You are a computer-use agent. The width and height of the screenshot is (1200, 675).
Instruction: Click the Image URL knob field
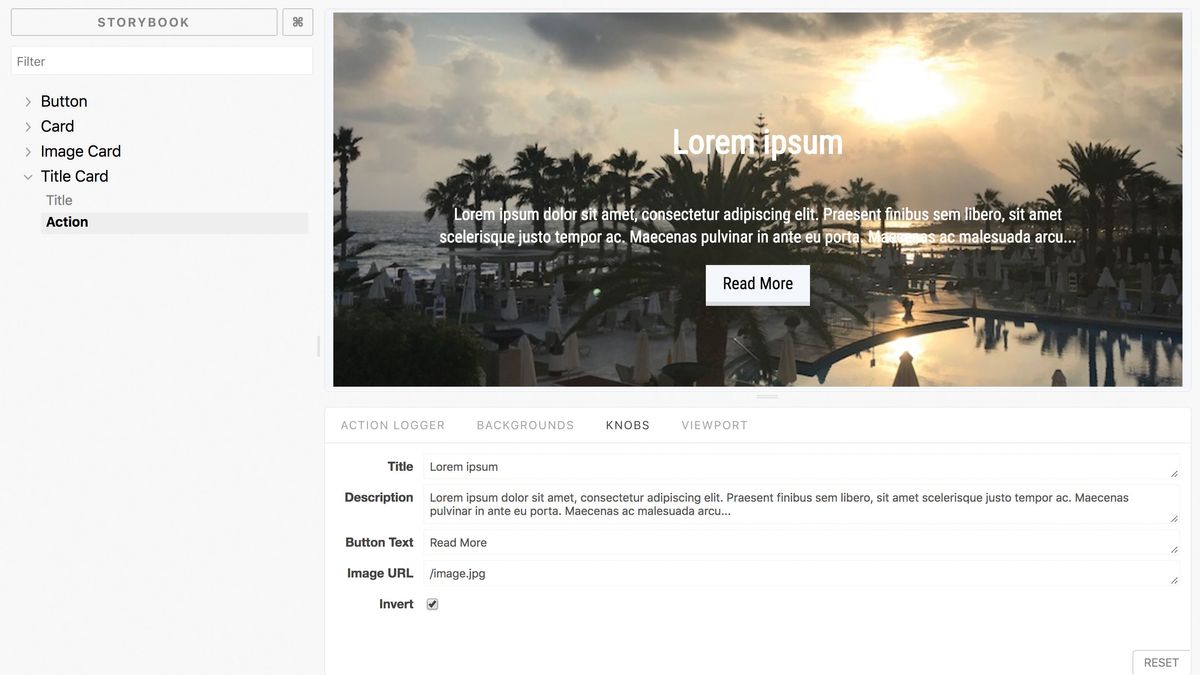click(802, 573)
